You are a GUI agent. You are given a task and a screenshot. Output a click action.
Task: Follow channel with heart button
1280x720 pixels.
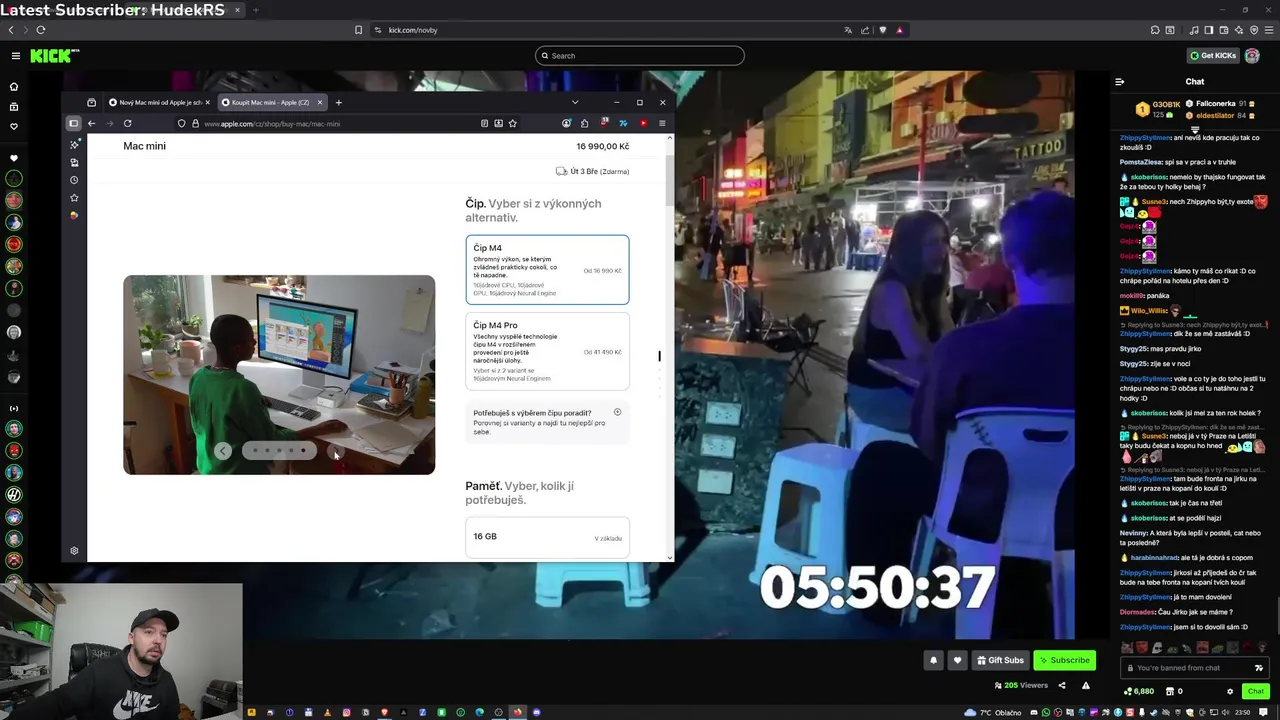point(957,660)
